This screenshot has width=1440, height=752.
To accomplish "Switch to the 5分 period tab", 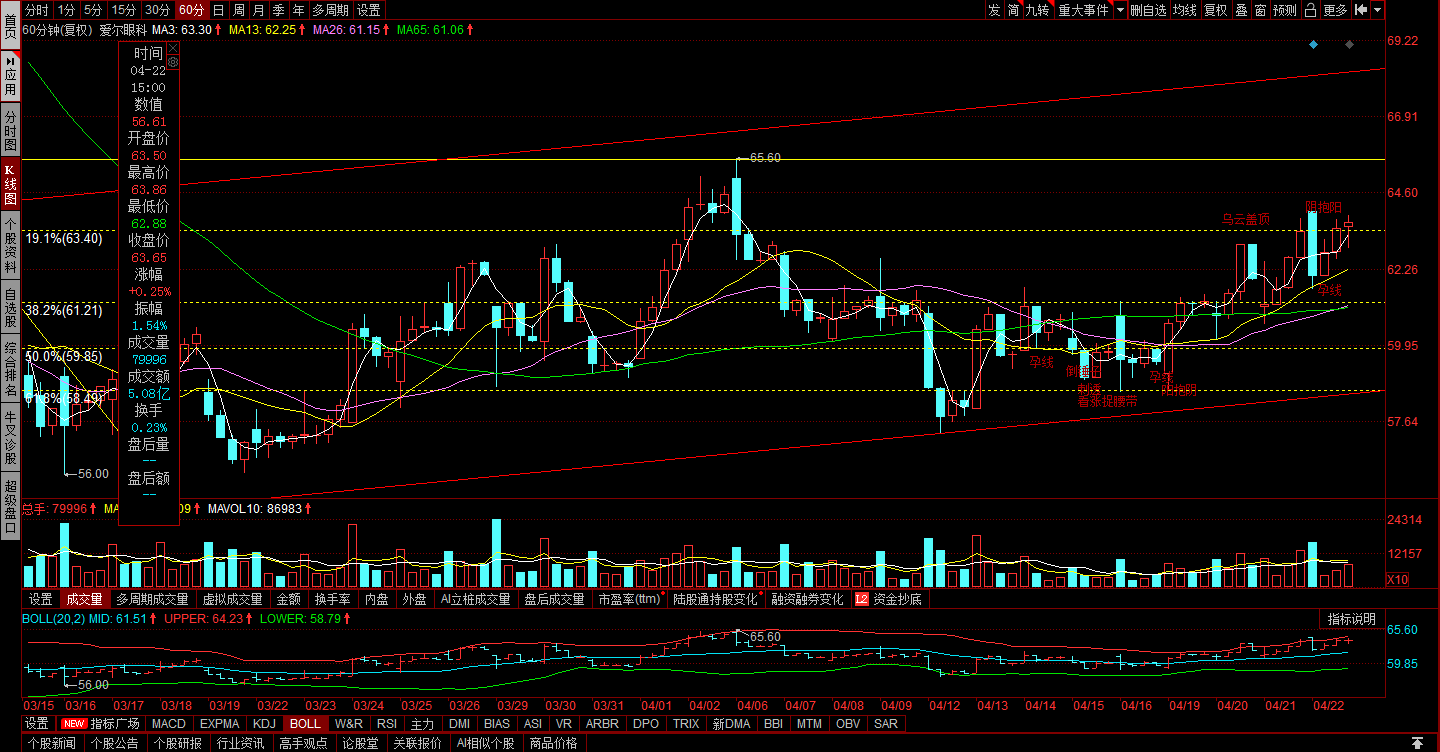I will coord(93,10).
